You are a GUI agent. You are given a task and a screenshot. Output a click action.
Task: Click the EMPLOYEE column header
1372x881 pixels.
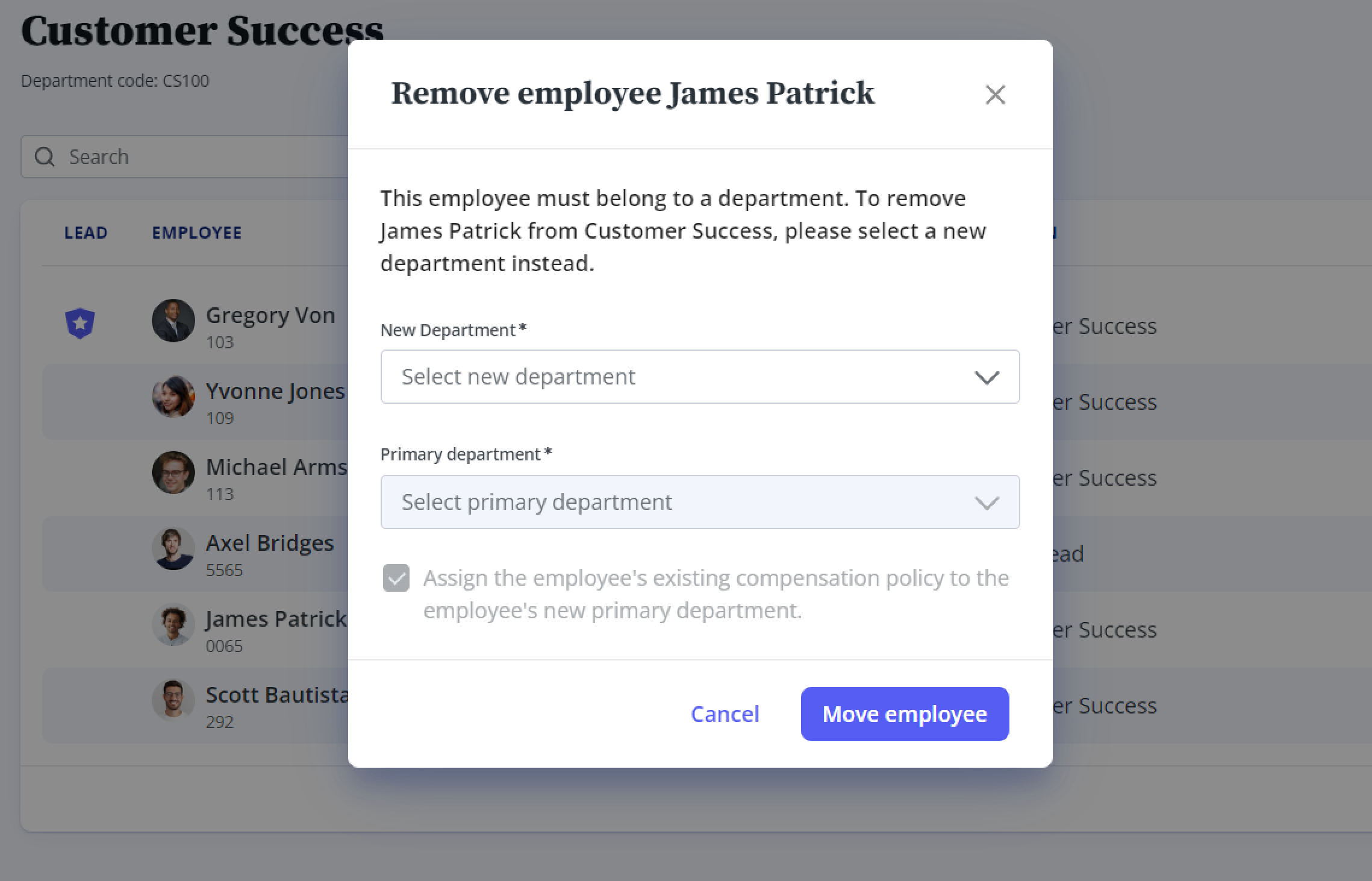pos(197,233)
